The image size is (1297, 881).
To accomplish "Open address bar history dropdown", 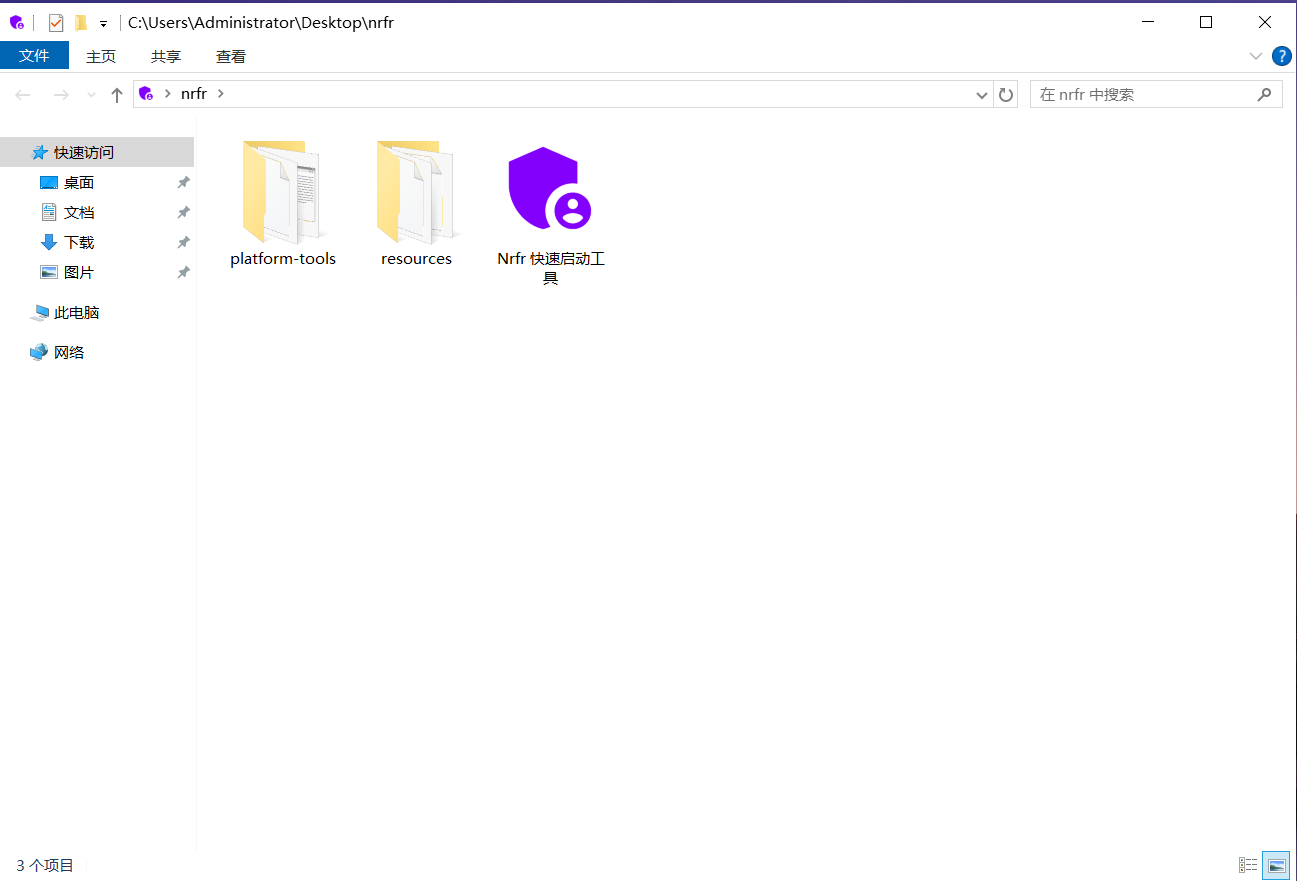I will (982, 95).
